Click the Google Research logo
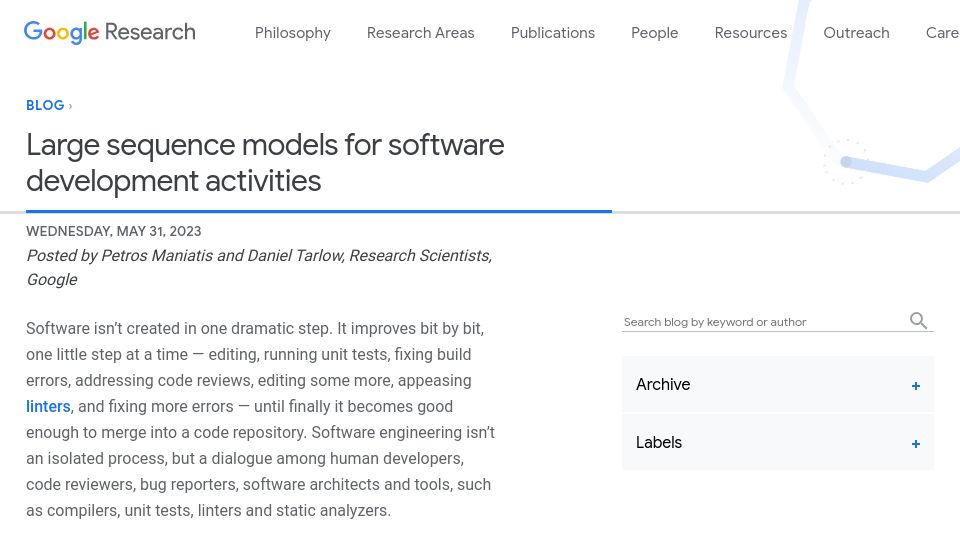 110,32
